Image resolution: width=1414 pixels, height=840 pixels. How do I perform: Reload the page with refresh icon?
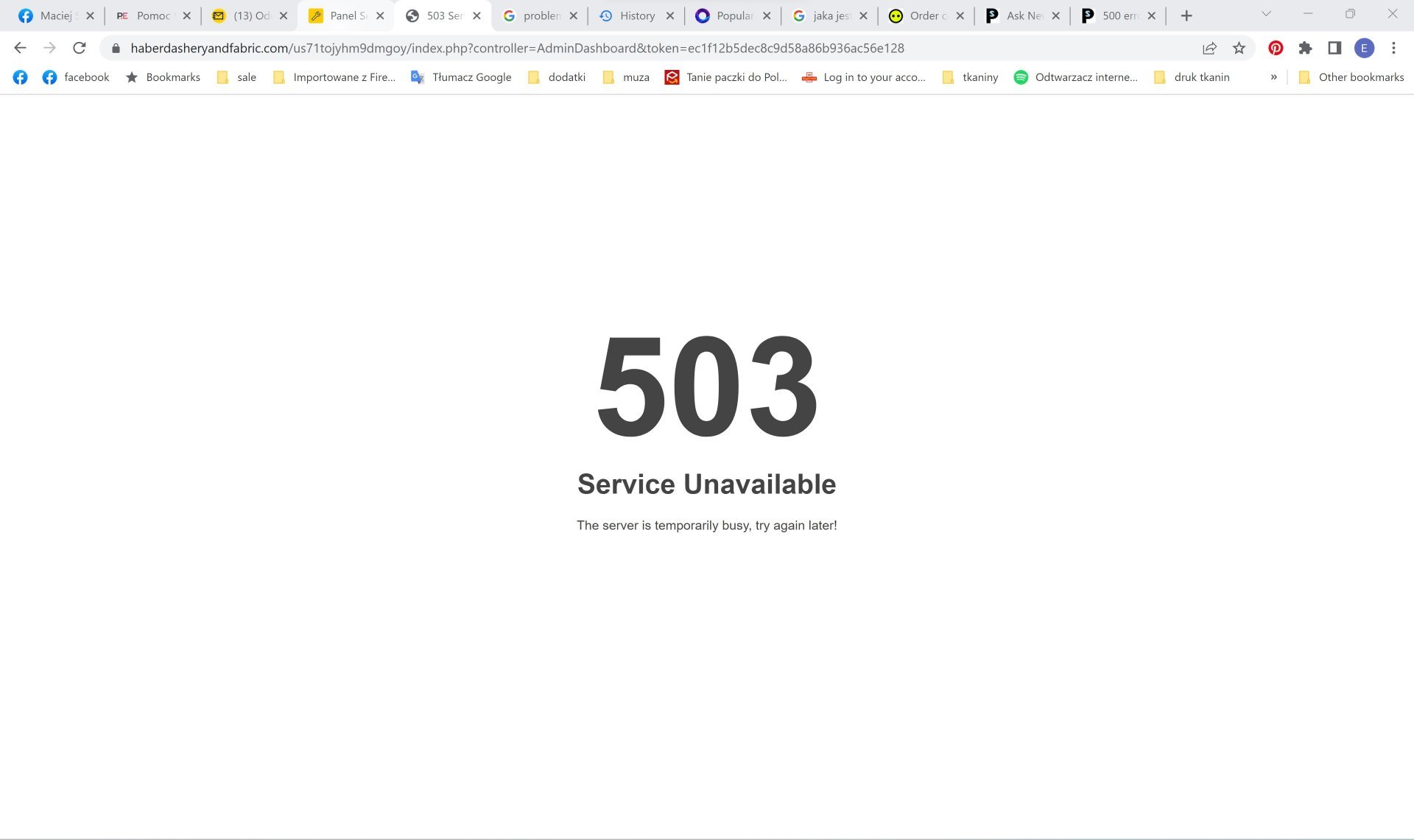pos(79,48)
